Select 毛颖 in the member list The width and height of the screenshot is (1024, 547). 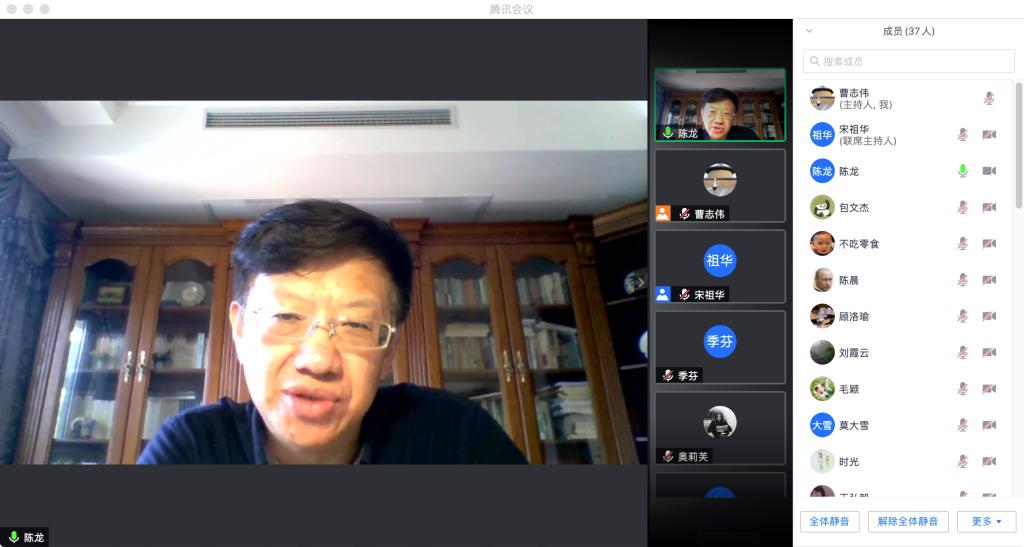[x=850, y=389]
